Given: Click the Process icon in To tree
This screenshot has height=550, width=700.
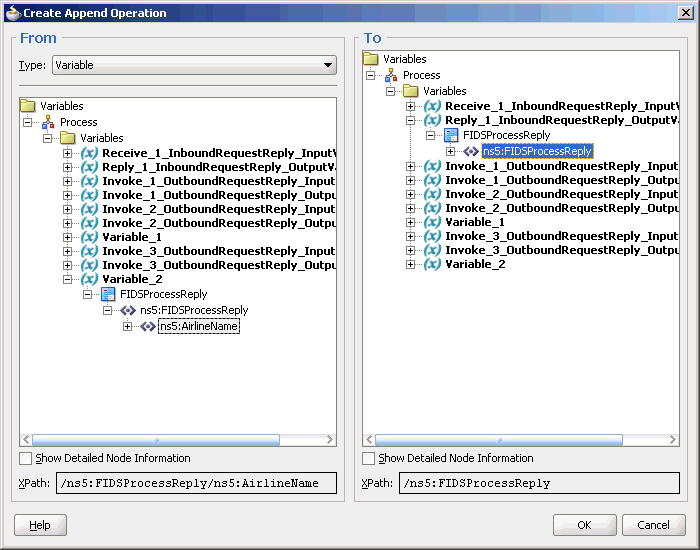Looking at the screenshot, I should point(391,75).
